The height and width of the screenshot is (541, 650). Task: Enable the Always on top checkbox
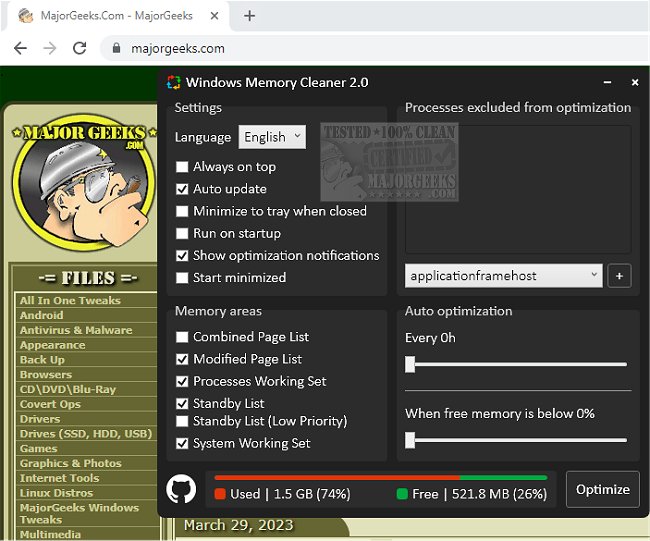pos(182,167)
